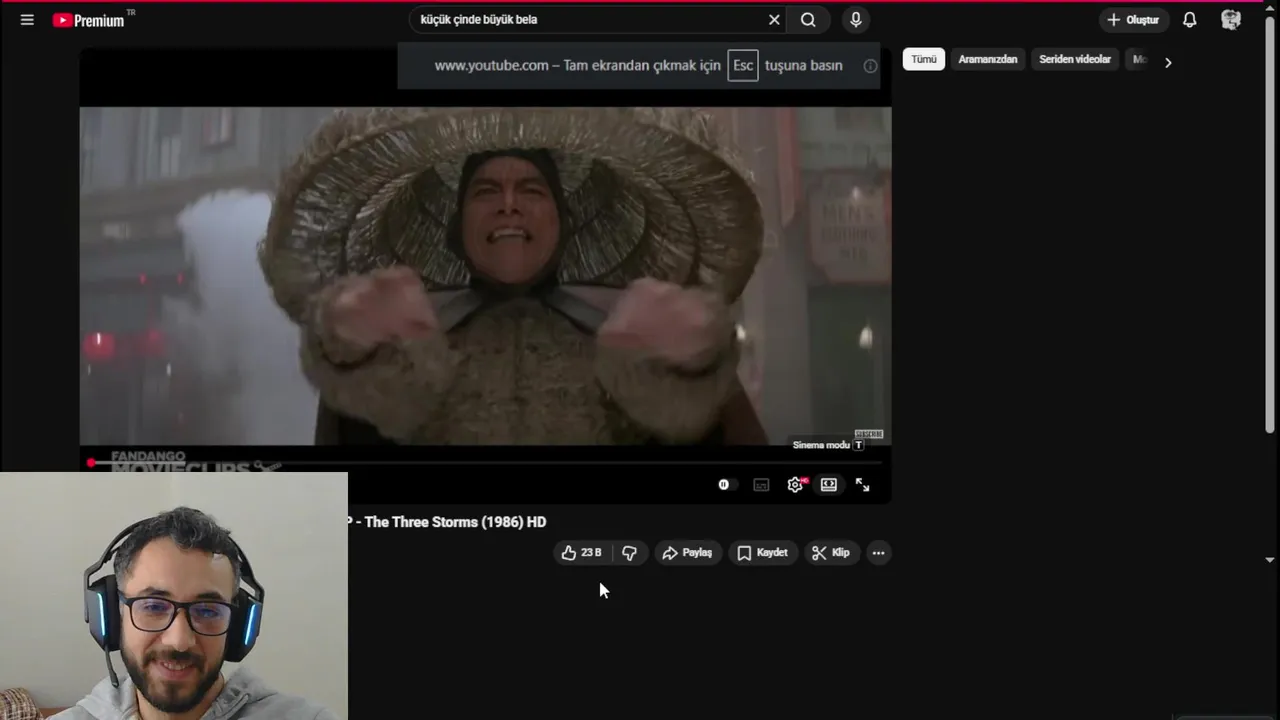Select the Seriden videolar chip
The height and width of the screenshot is (720, 1280).
1075,59
